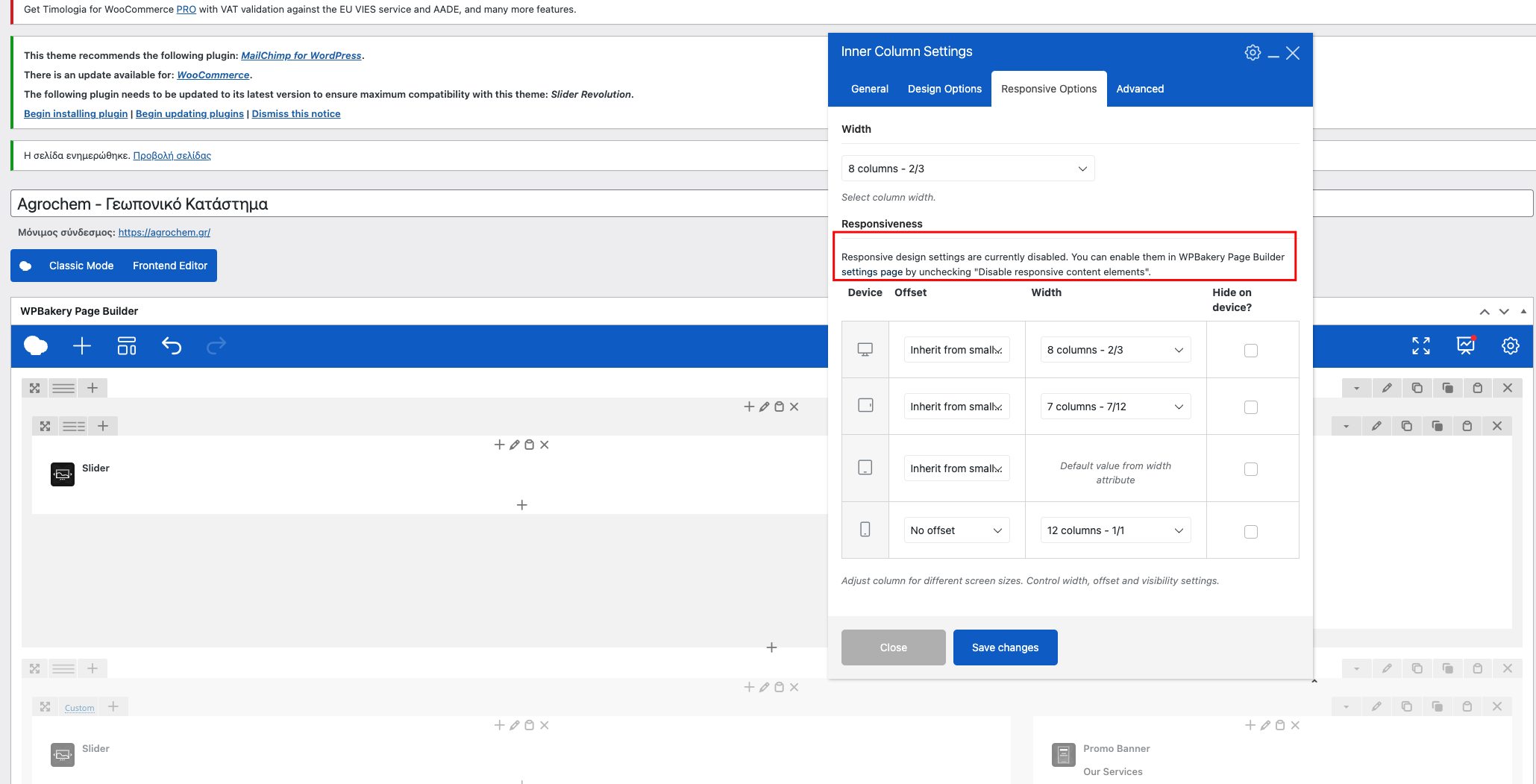Click the mobile phone device icon
This screenshot has width=1536, height=784.
tap(865, 529)
